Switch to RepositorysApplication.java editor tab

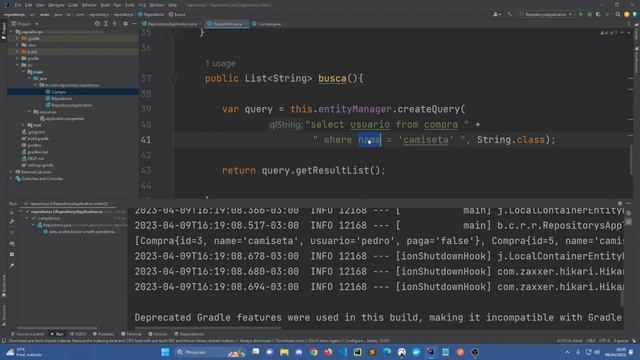[171, 24]
